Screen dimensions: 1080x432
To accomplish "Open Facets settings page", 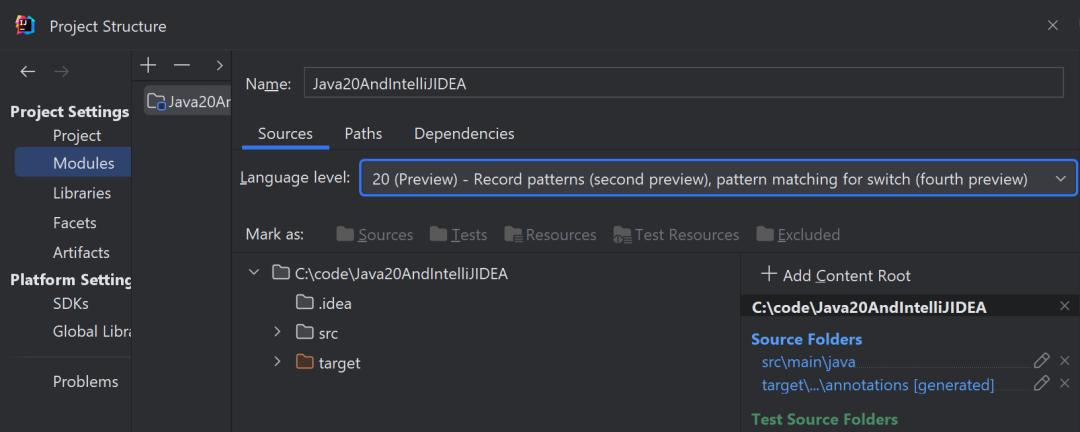I will pos(74,223).
